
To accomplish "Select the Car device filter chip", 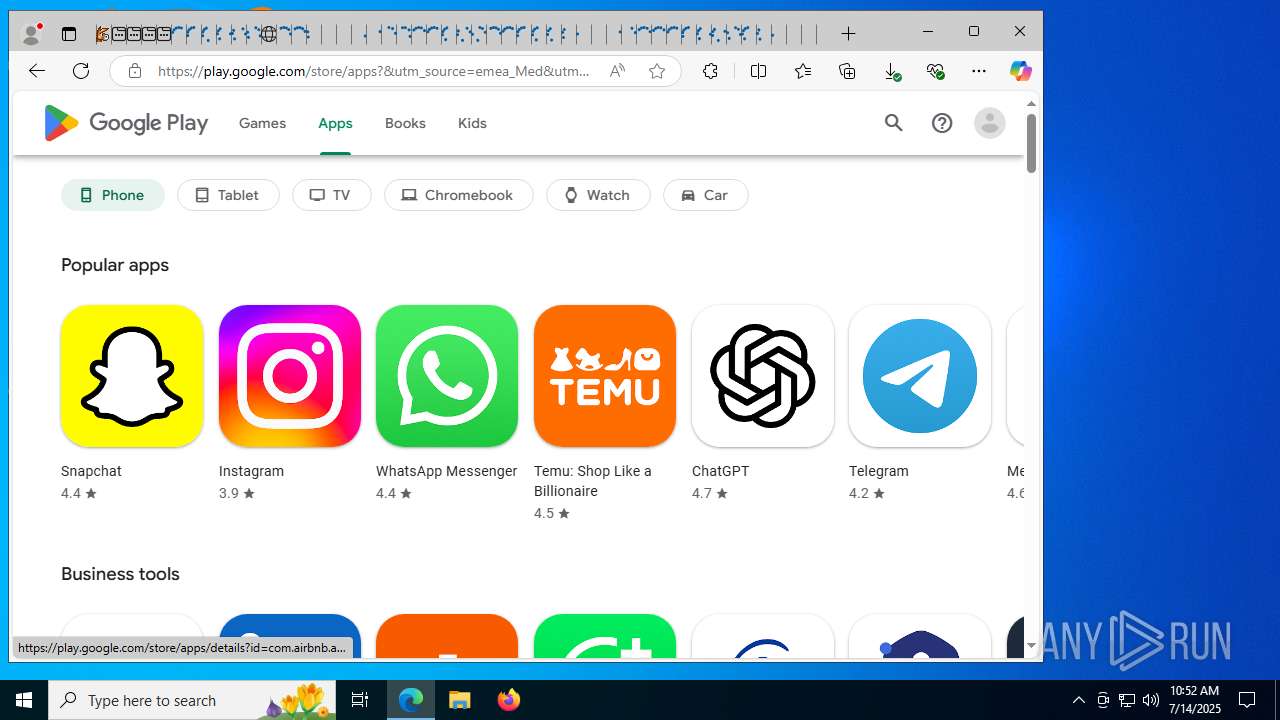I will (706, 195).
